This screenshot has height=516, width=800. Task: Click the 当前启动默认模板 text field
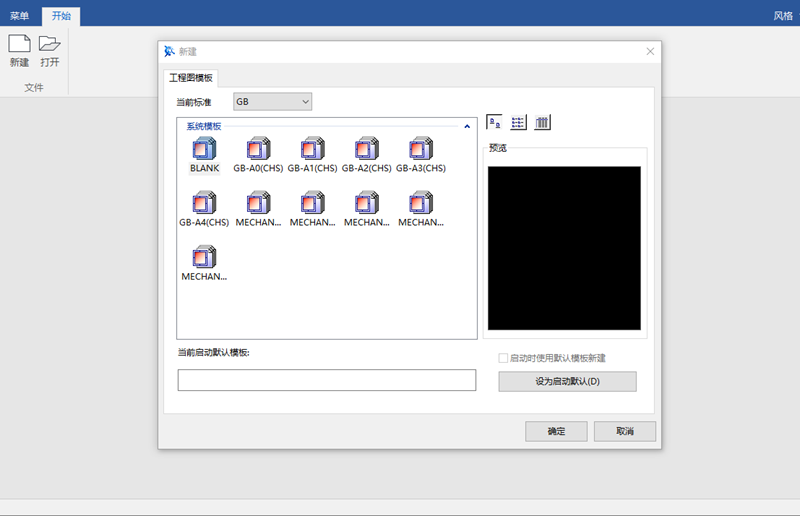pyautogui.click(x=327, y=380)
